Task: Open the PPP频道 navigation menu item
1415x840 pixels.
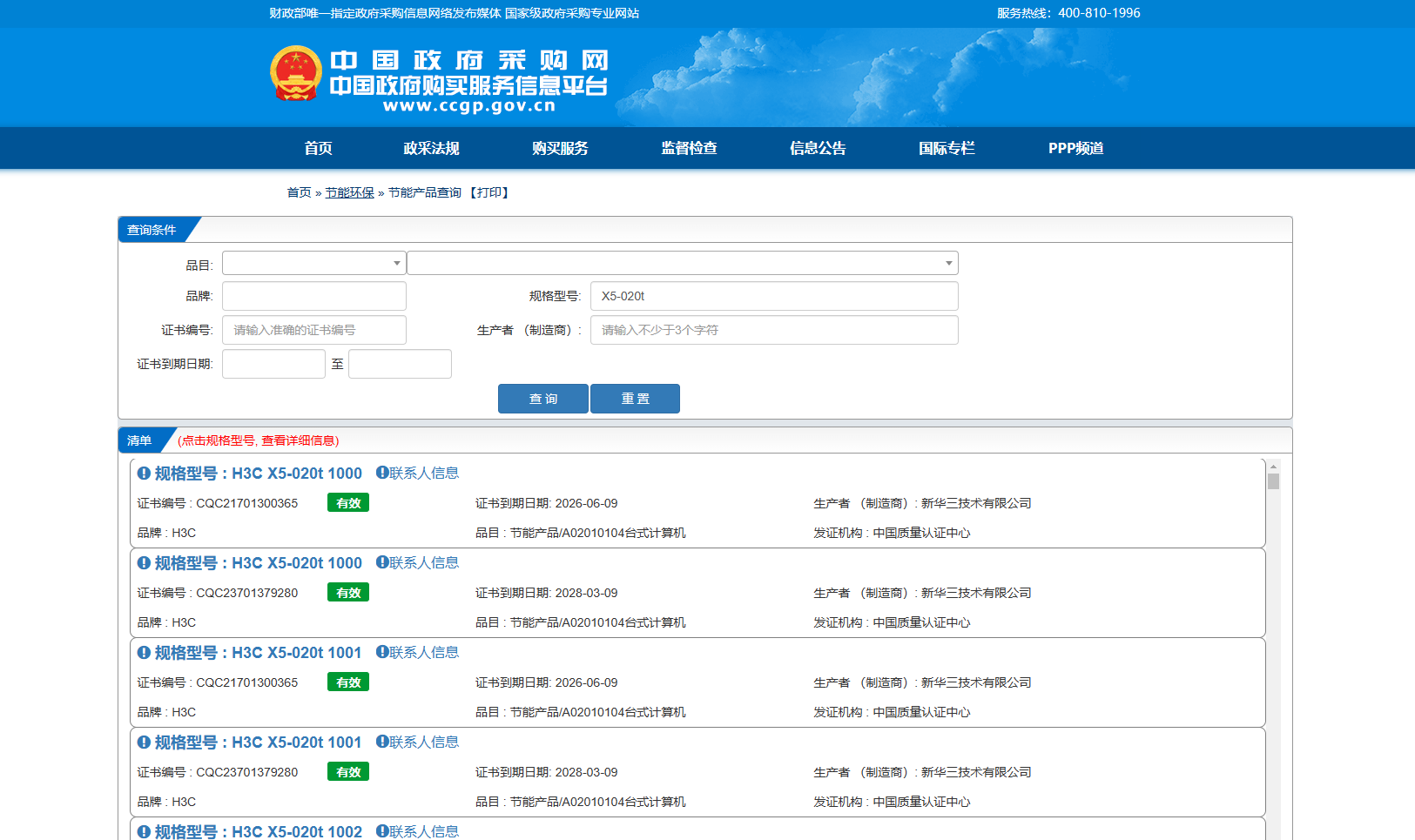Action: (1075, 148)
